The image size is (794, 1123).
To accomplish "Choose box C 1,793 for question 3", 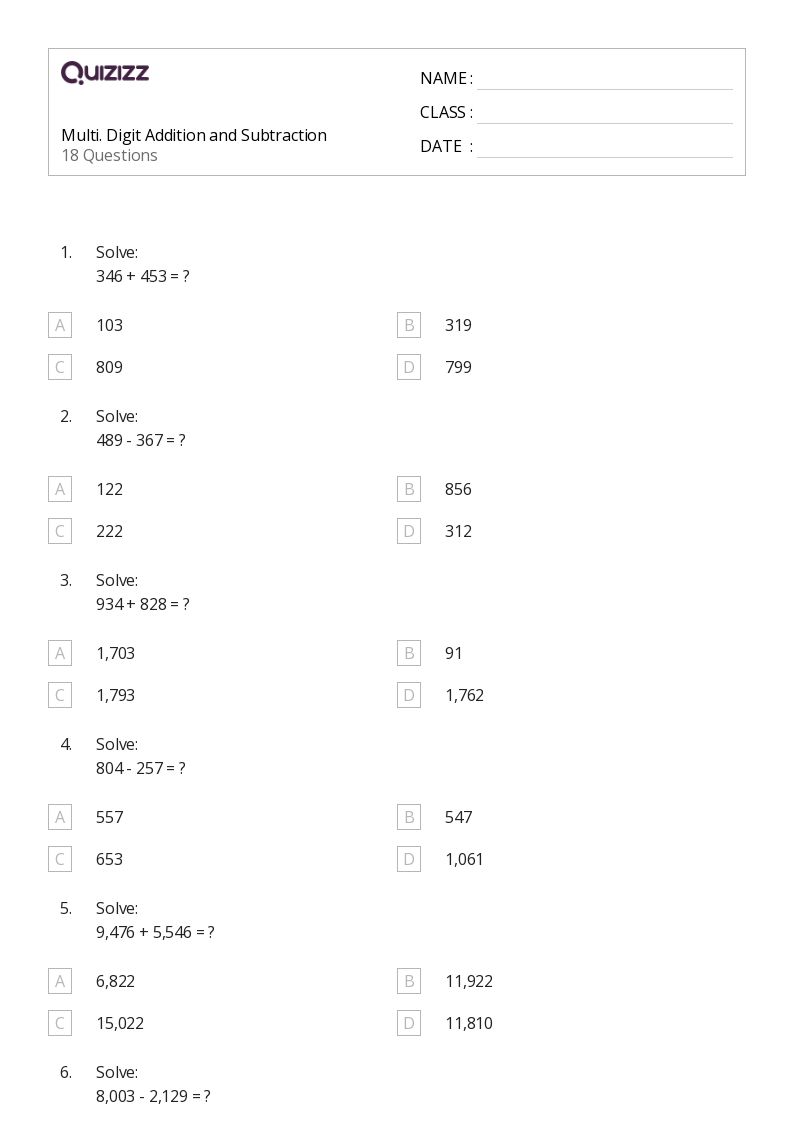I will tap(60, 695).
